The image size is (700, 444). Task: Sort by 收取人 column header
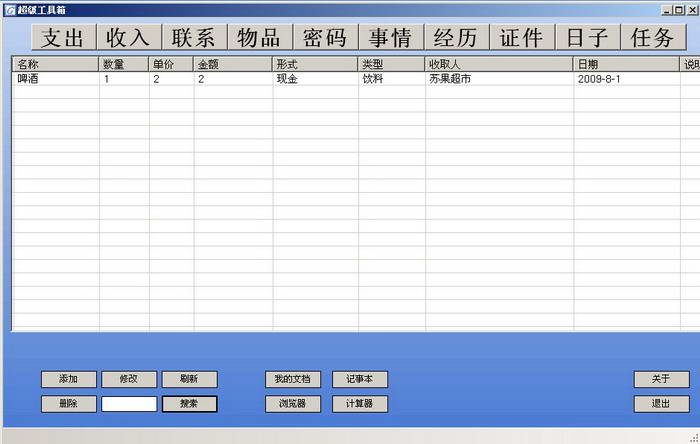[499, 64]
